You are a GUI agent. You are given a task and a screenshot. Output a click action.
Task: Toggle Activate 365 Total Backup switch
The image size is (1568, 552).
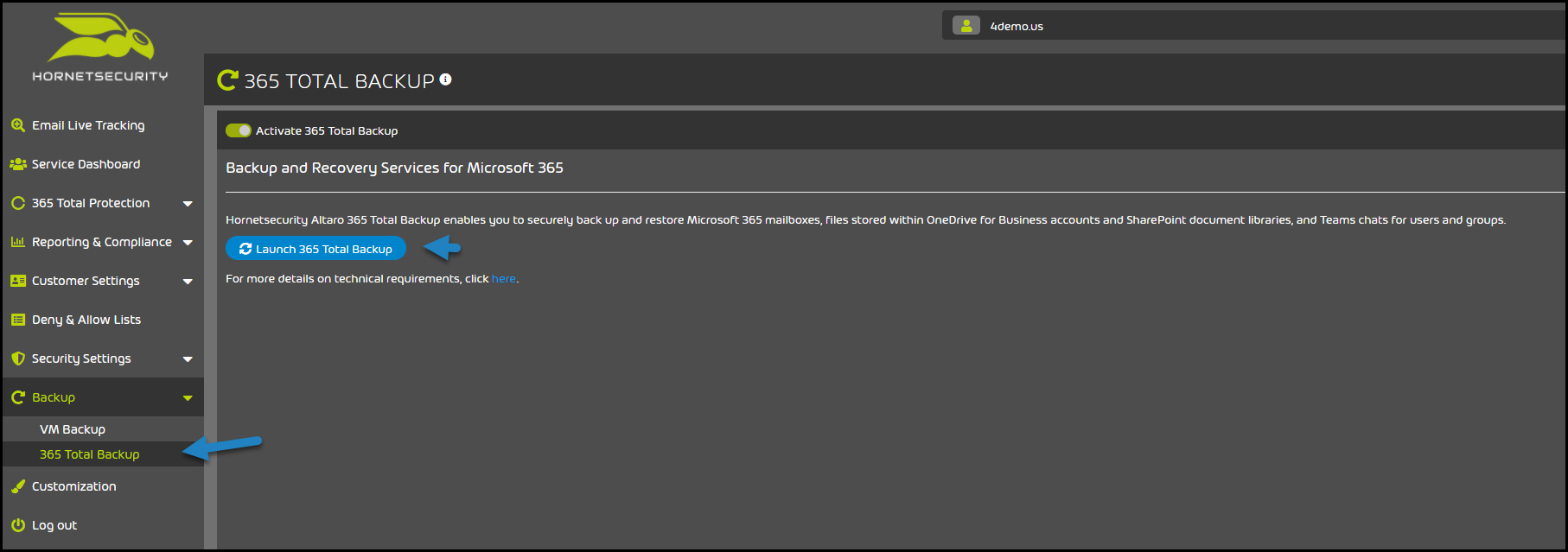(238, 130)
